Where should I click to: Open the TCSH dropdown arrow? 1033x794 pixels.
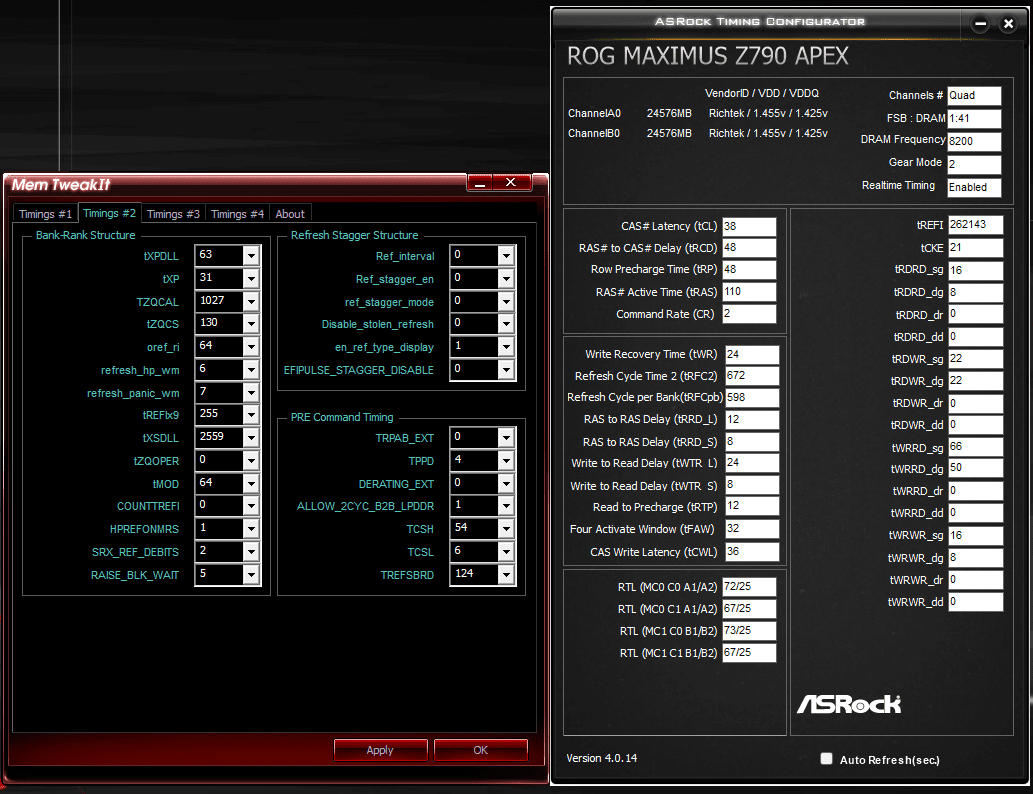coord(506,529)
